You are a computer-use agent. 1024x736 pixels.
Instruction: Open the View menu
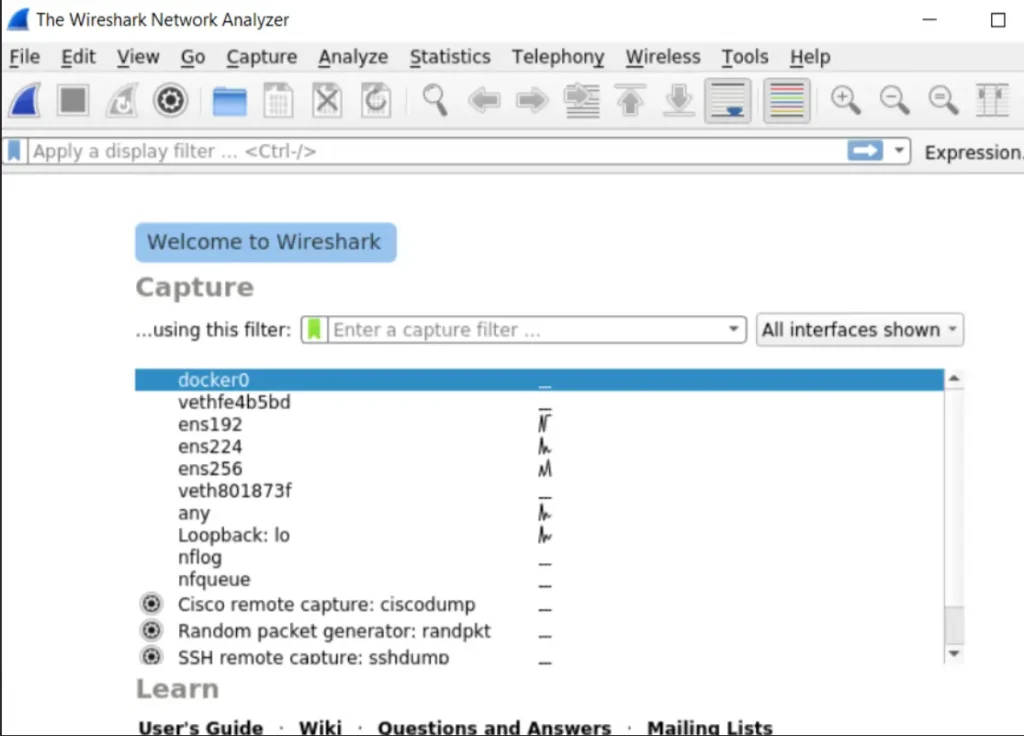[x=138, y=57]
